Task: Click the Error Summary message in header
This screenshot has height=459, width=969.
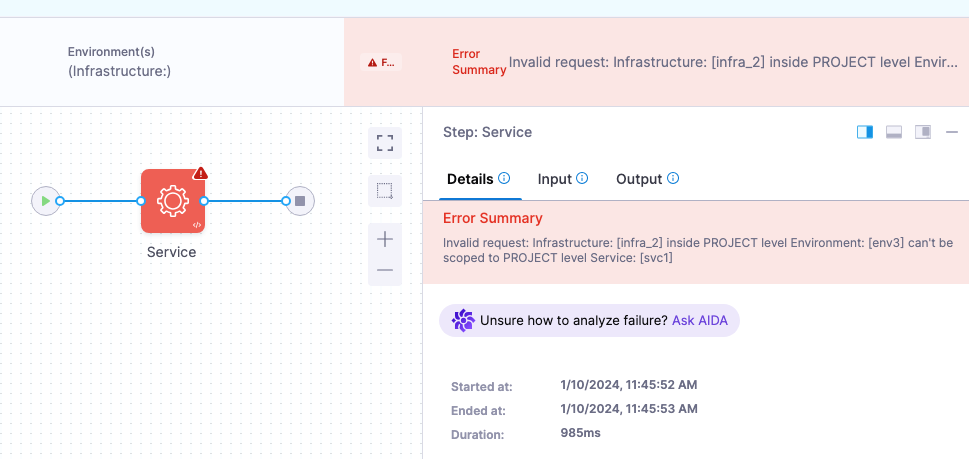Action: pyautogui.click(x=733, y=62)
